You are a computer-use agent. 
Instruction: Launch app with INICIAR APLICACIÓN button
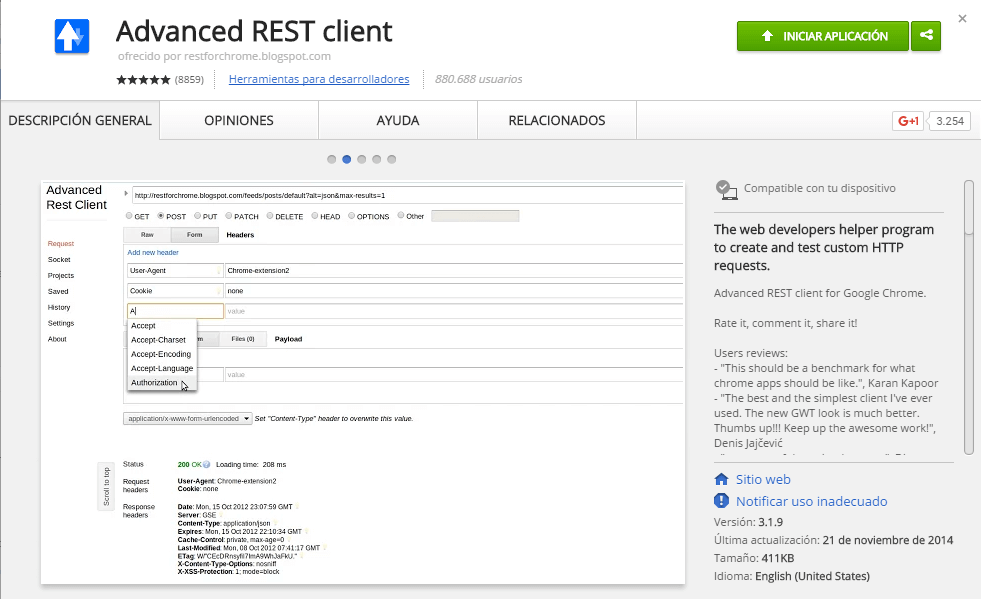[x=823, y=36]
